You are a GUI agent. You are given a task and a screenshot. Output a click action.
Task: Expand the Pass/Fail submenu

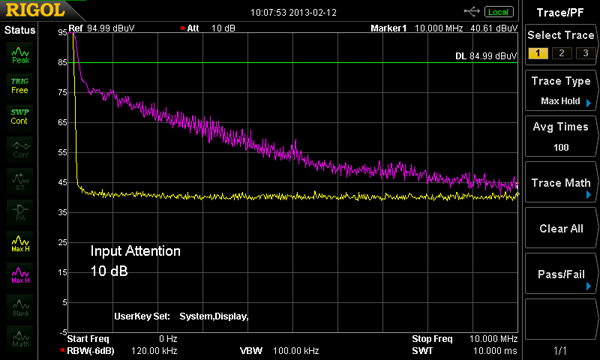(561, 274)
